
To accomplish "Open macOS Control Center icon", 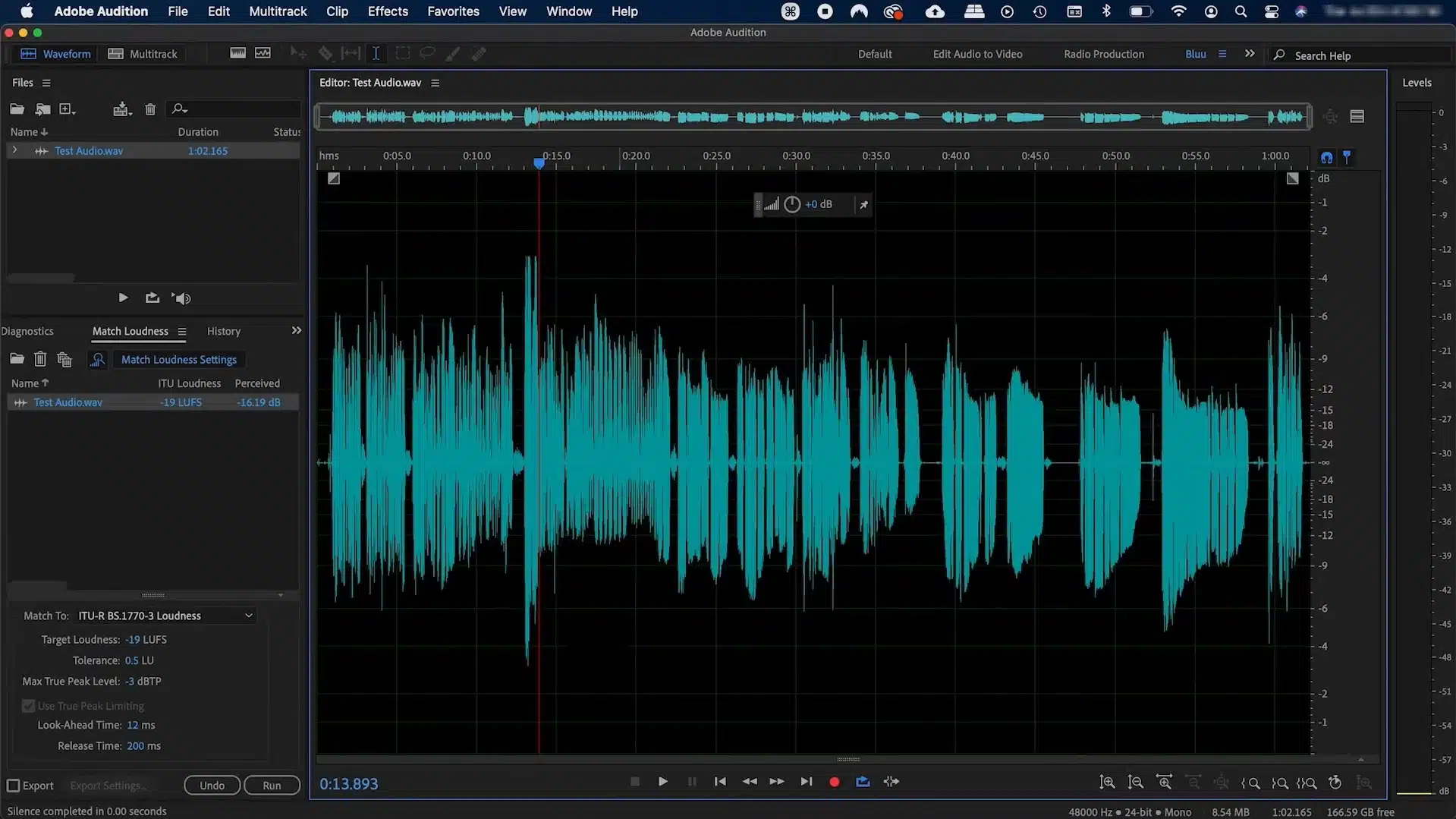I will coord(1272,11).
